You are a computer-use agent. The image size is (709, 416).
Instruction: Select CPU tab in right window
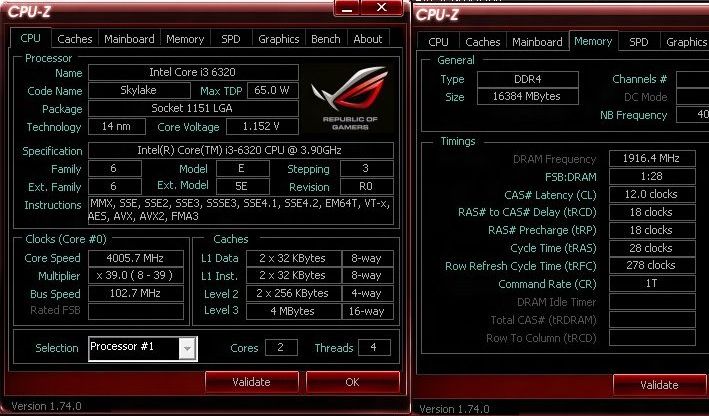pos(438,42)
